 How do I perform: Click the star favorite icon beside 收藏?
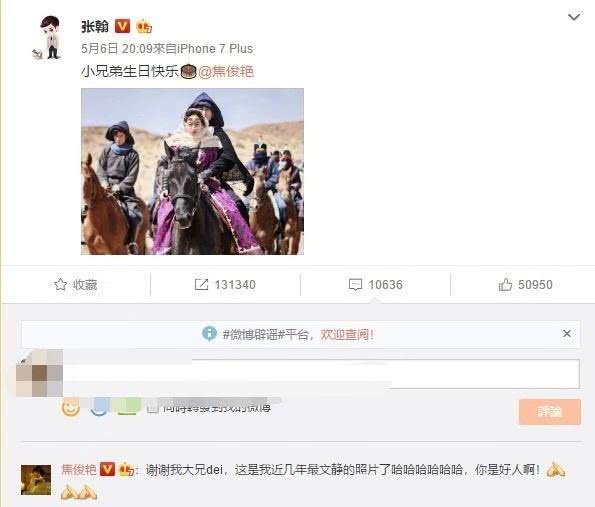coord(60,284)
